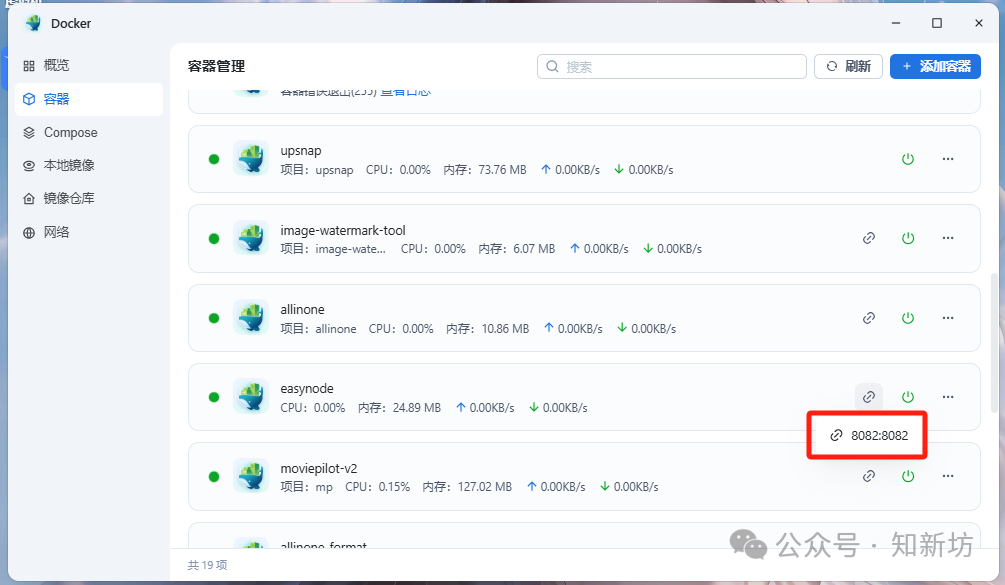
Task: Toggle power for image-watermark-tool container
Action: pos(908,238)
